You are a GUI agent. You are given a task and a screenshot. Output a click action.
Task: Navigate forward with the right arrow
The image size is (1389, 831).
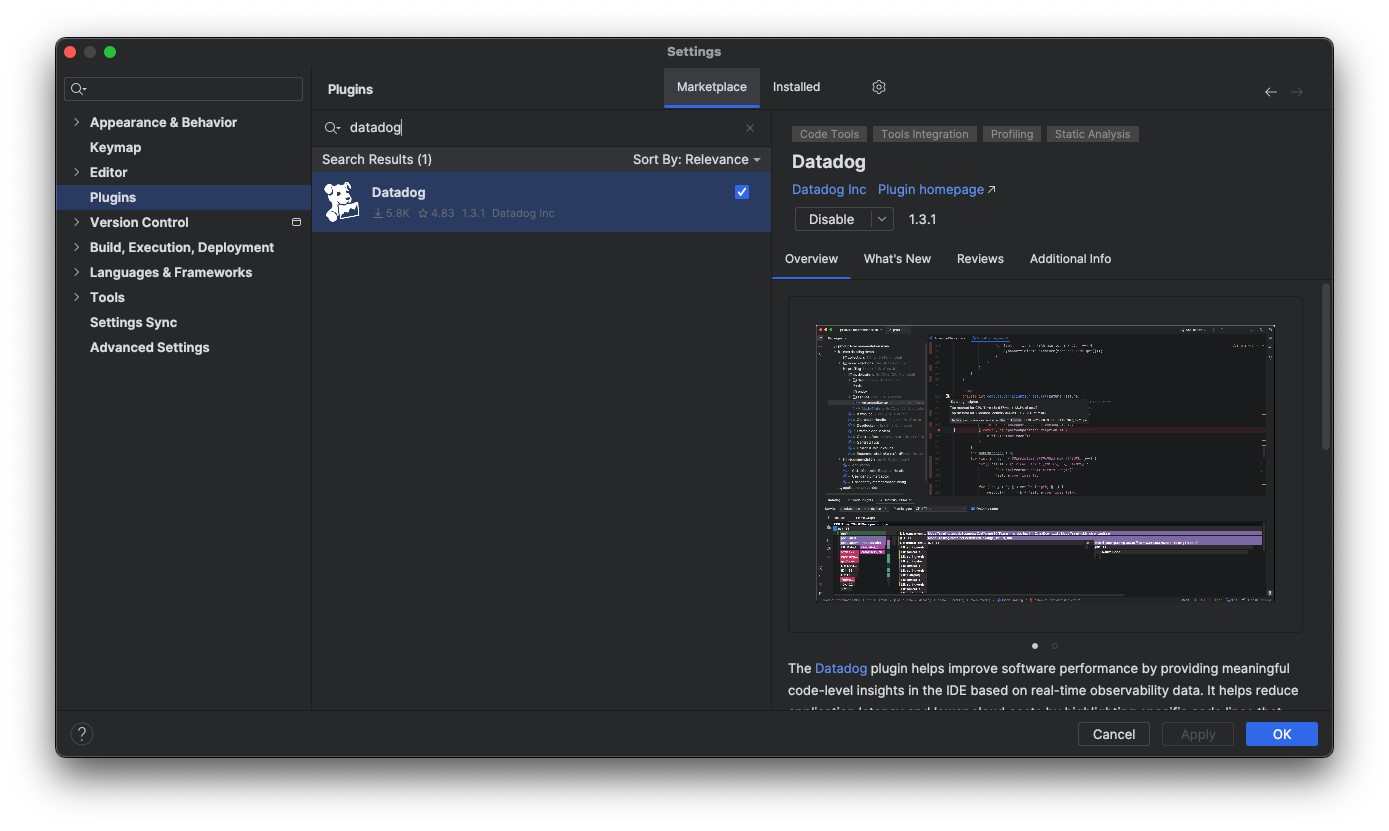(x=1297, y=92)
